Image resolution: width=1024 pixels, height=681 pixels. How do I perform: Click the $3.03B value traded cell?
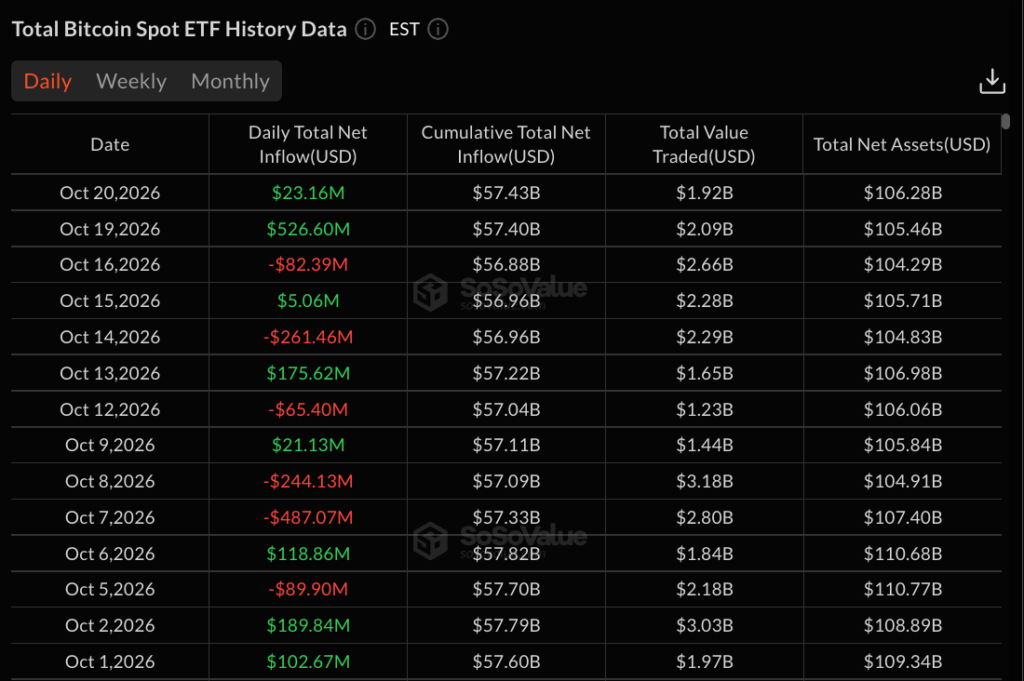[704, 626]
